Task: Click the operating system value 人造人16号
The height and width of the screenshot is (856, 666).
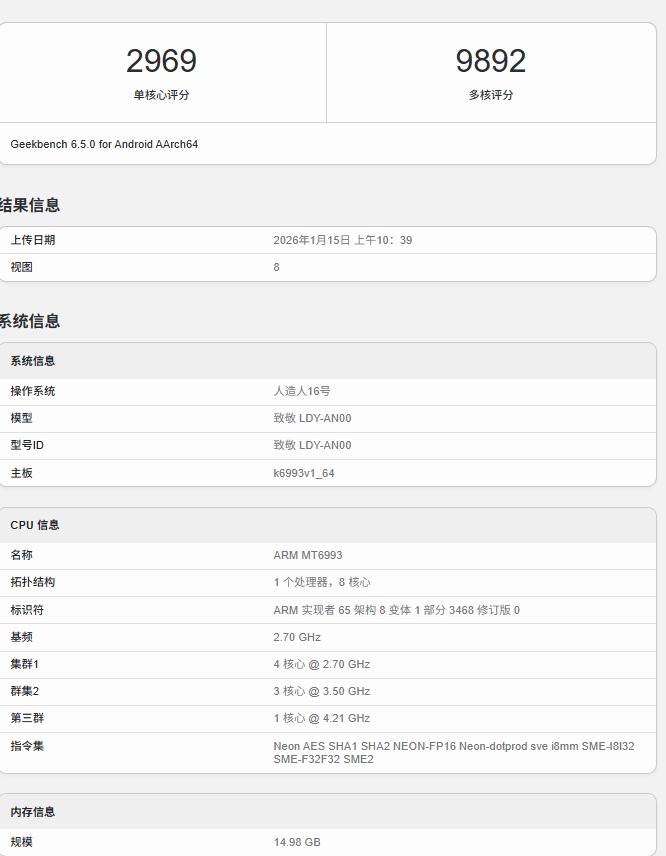Action: tap(301, 391)
